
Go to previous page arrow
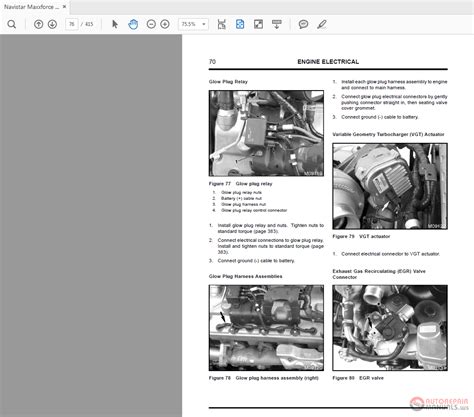coord(39,24)
